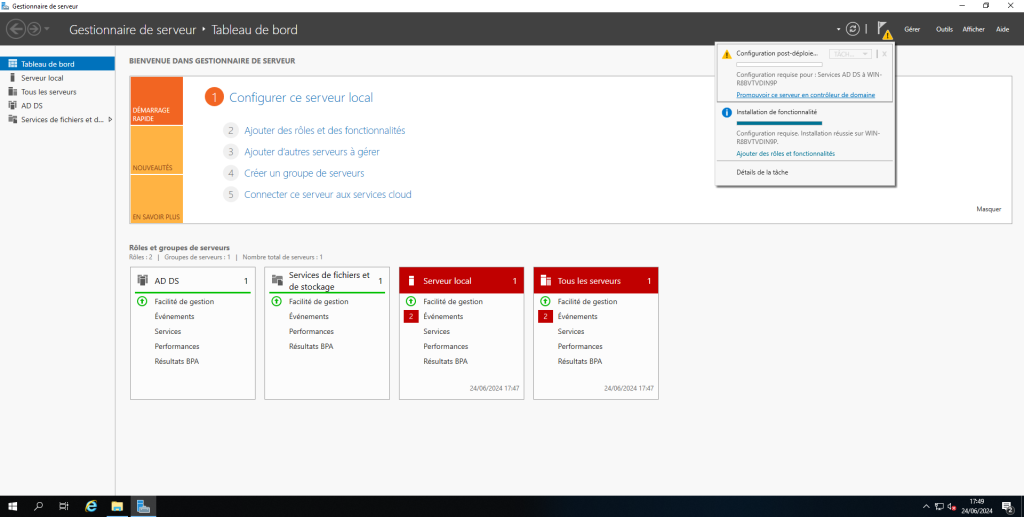Click the green status icon in AD DS tile

coord(141,301)
